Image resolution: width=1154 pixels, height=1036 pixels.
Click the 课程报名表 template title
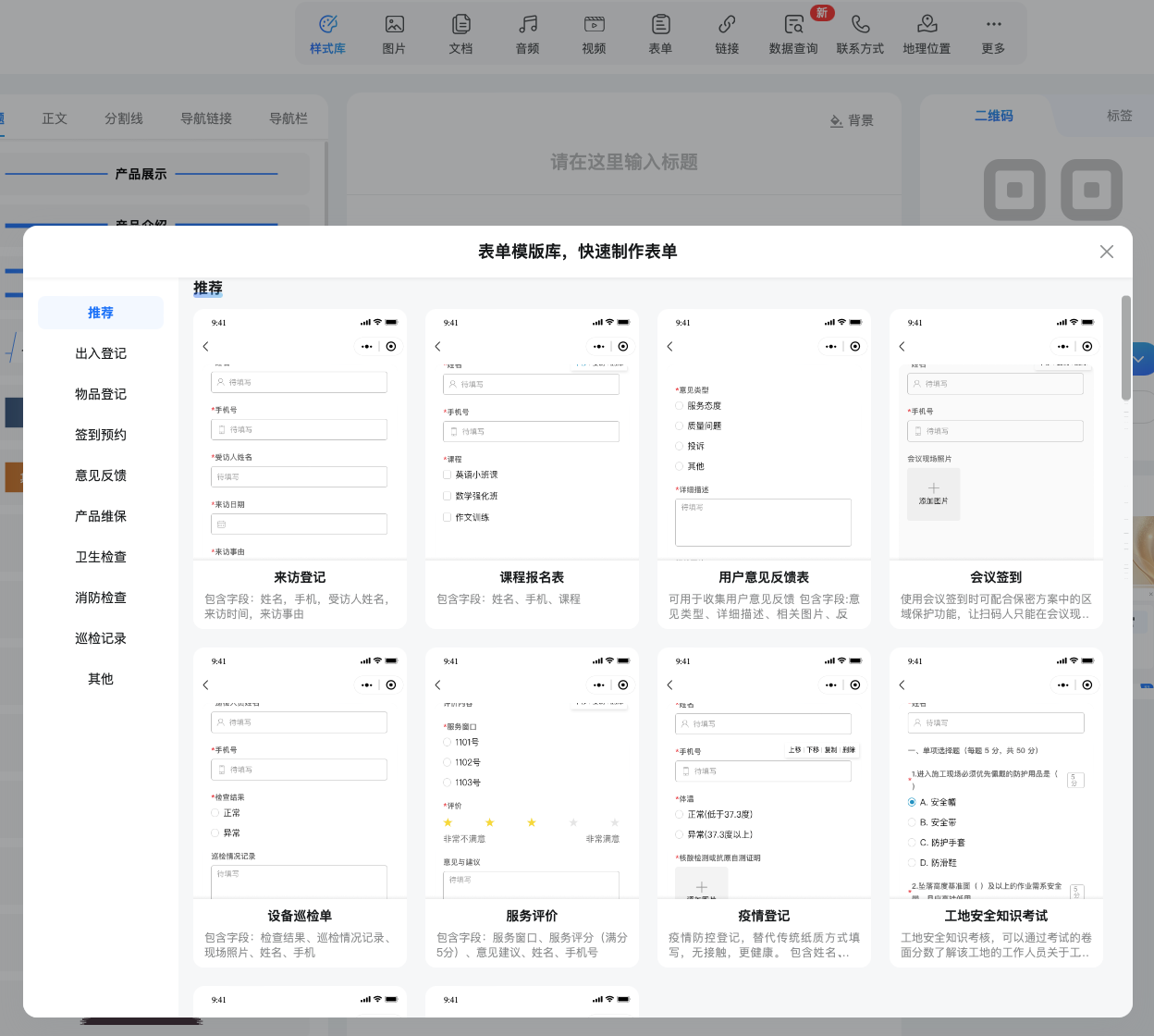532,577
